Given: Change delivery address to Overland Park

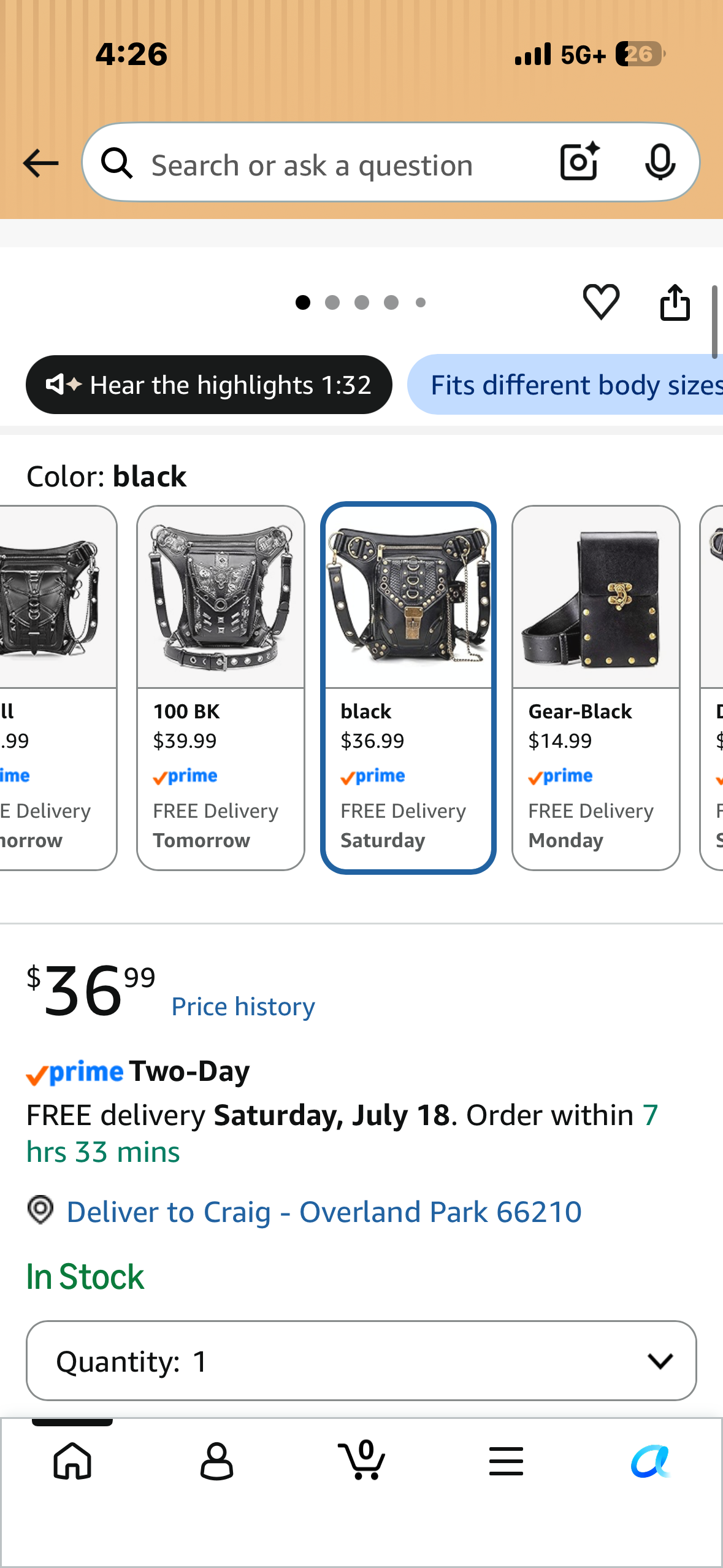Looking at the screenshot, I should pyautogui.click(x=324, y=1212).
